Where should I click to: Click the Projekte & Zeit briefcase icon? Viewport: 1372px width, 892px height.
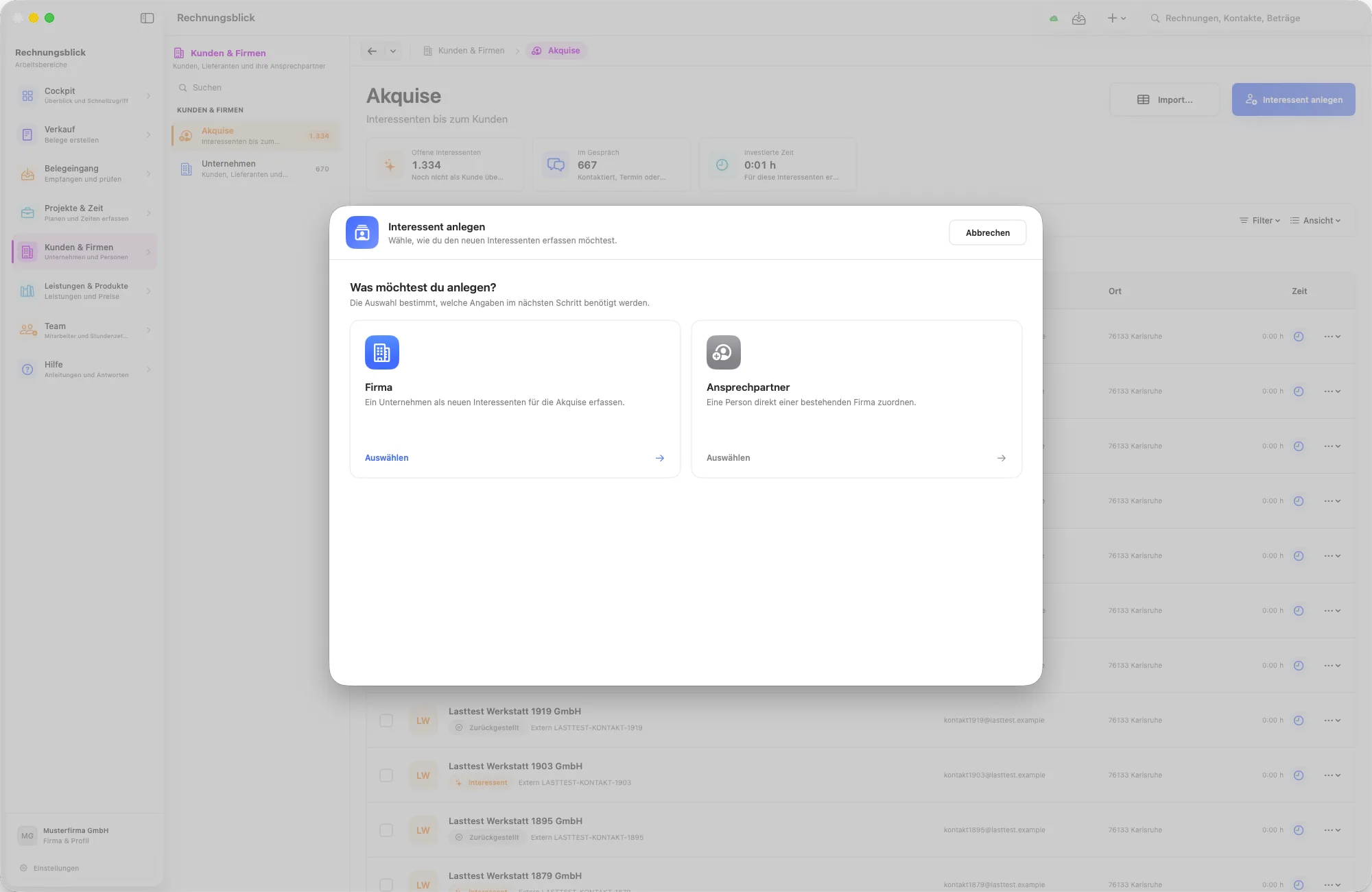point(27,213)
